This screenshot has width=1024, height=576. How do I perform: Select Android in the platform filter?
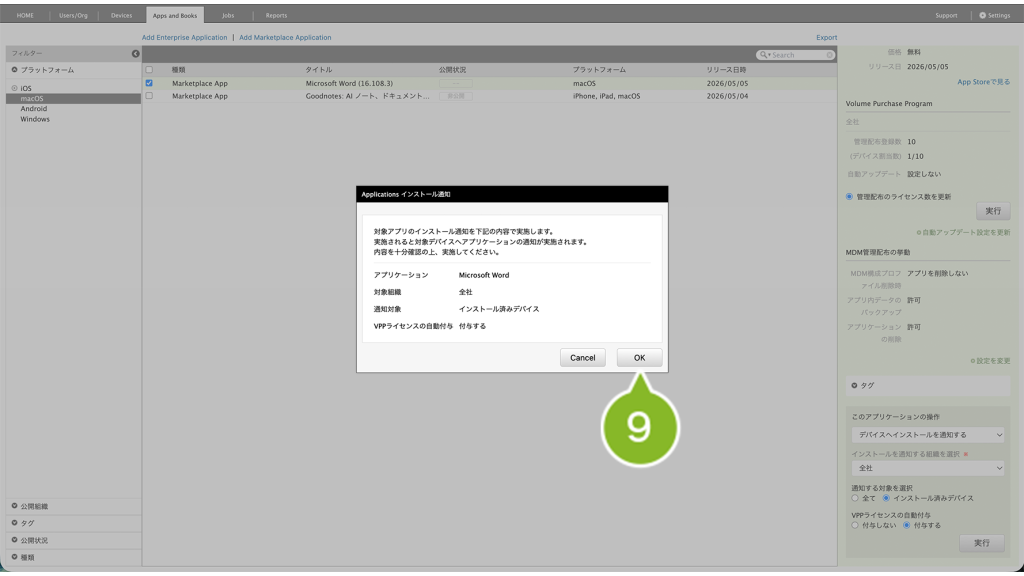pos(33,109)
